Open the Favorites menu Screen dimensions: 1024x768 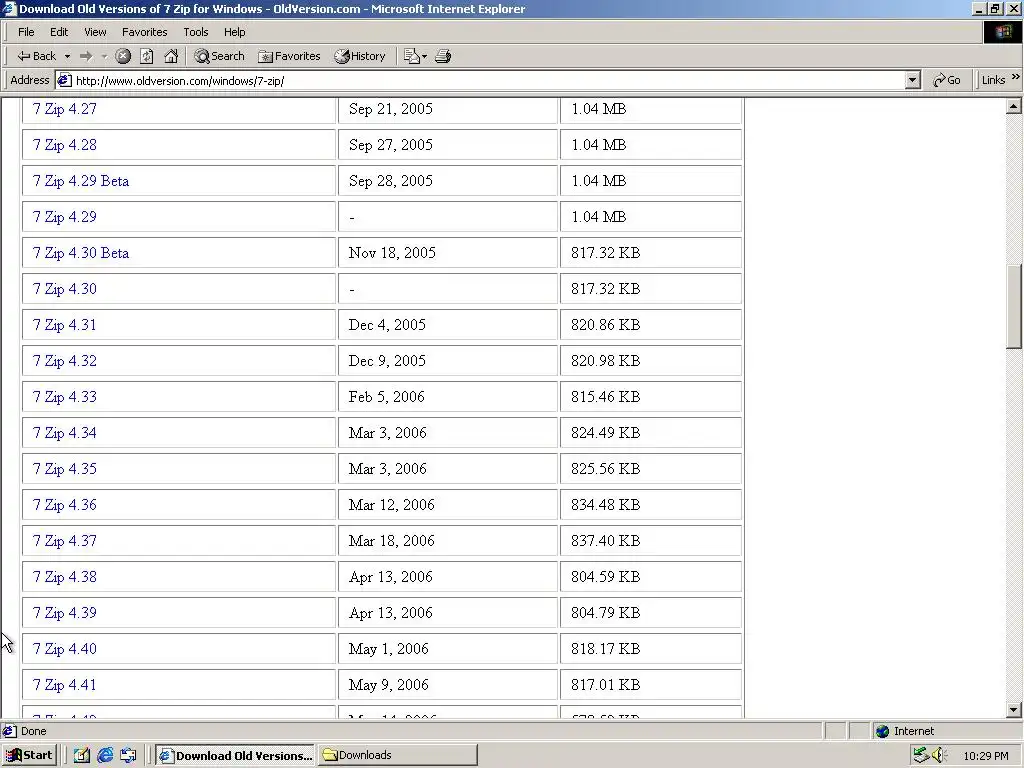tap(144, 32)
